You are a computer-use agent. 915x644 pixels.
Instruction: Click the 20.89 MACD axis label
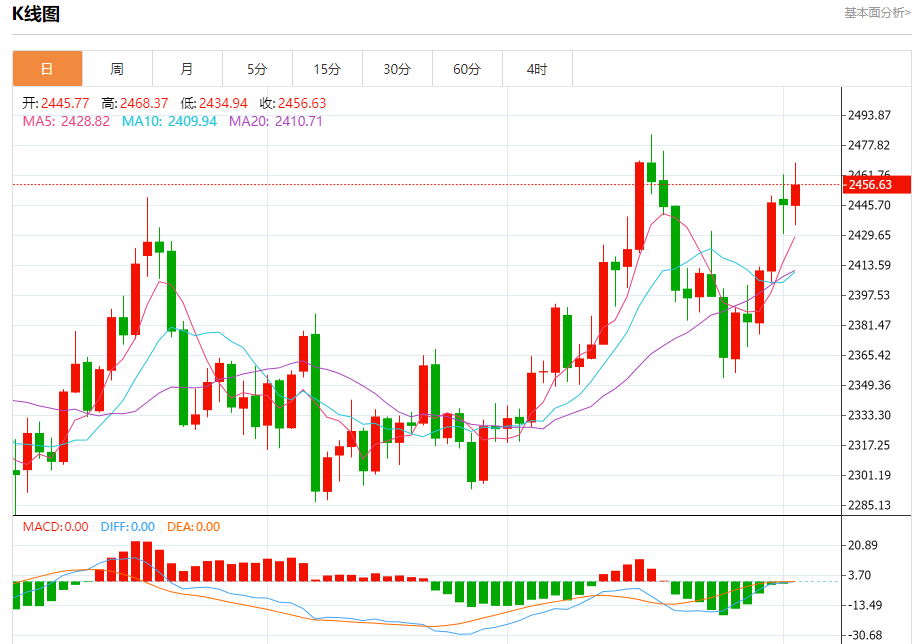(862, 545)
